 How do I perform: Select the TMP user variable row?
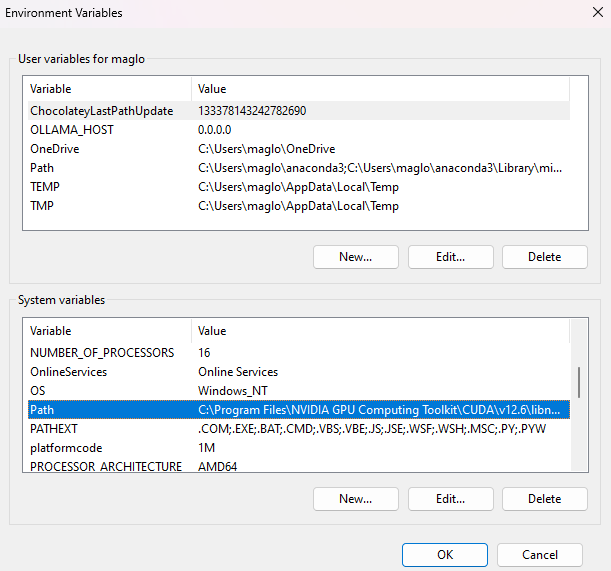(x=299, y=206)
